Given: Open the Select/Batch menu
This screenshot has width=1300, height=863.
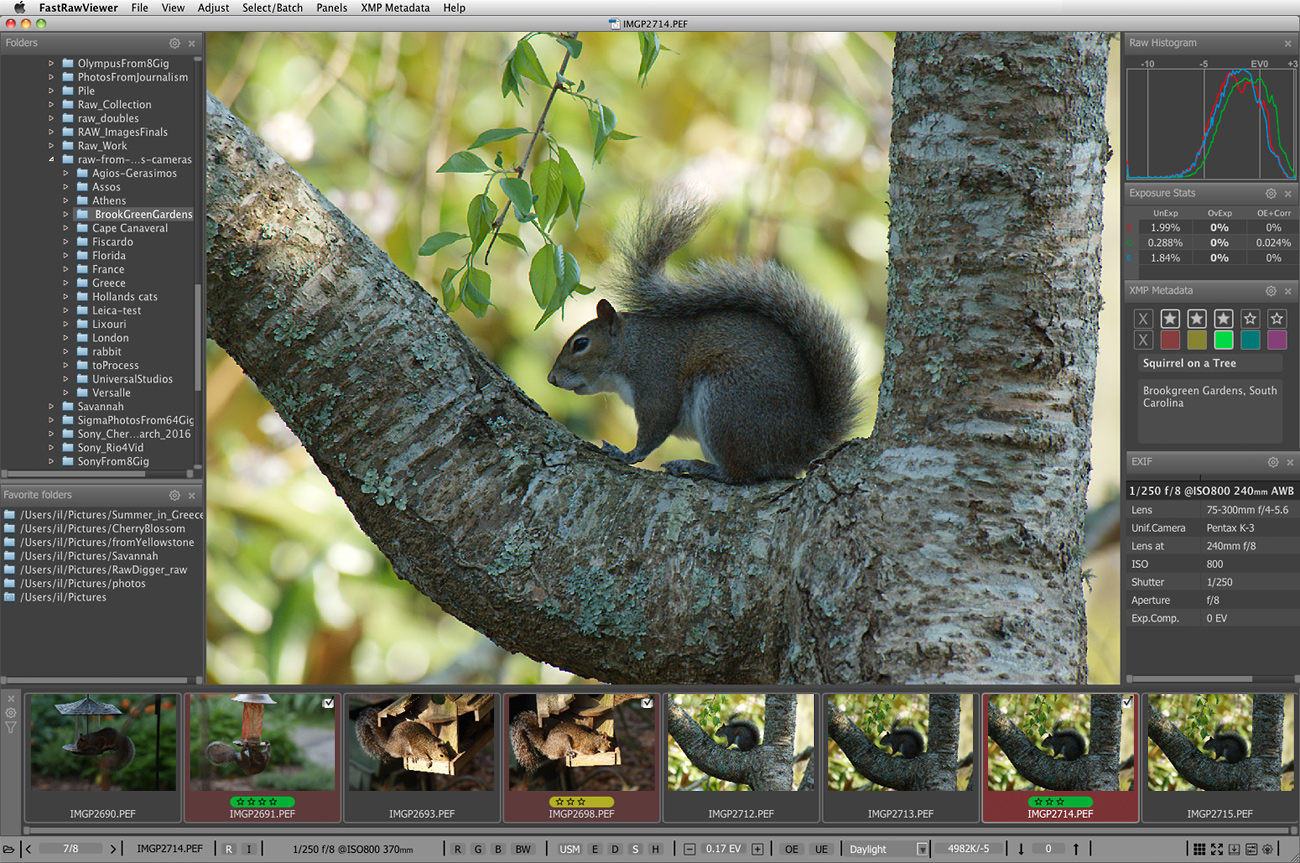Looking at the screenshot, I should coord(272,8).
